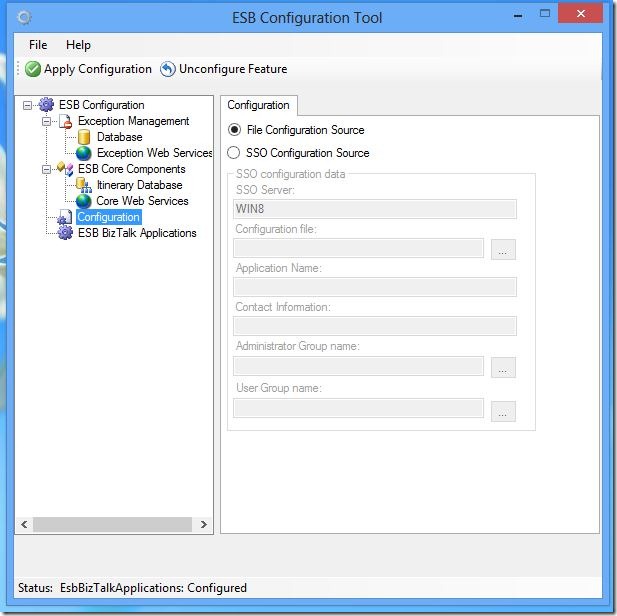Open the File menu
Screen dimensions: 617x616
pyautogui.click(x=38, y=45)
